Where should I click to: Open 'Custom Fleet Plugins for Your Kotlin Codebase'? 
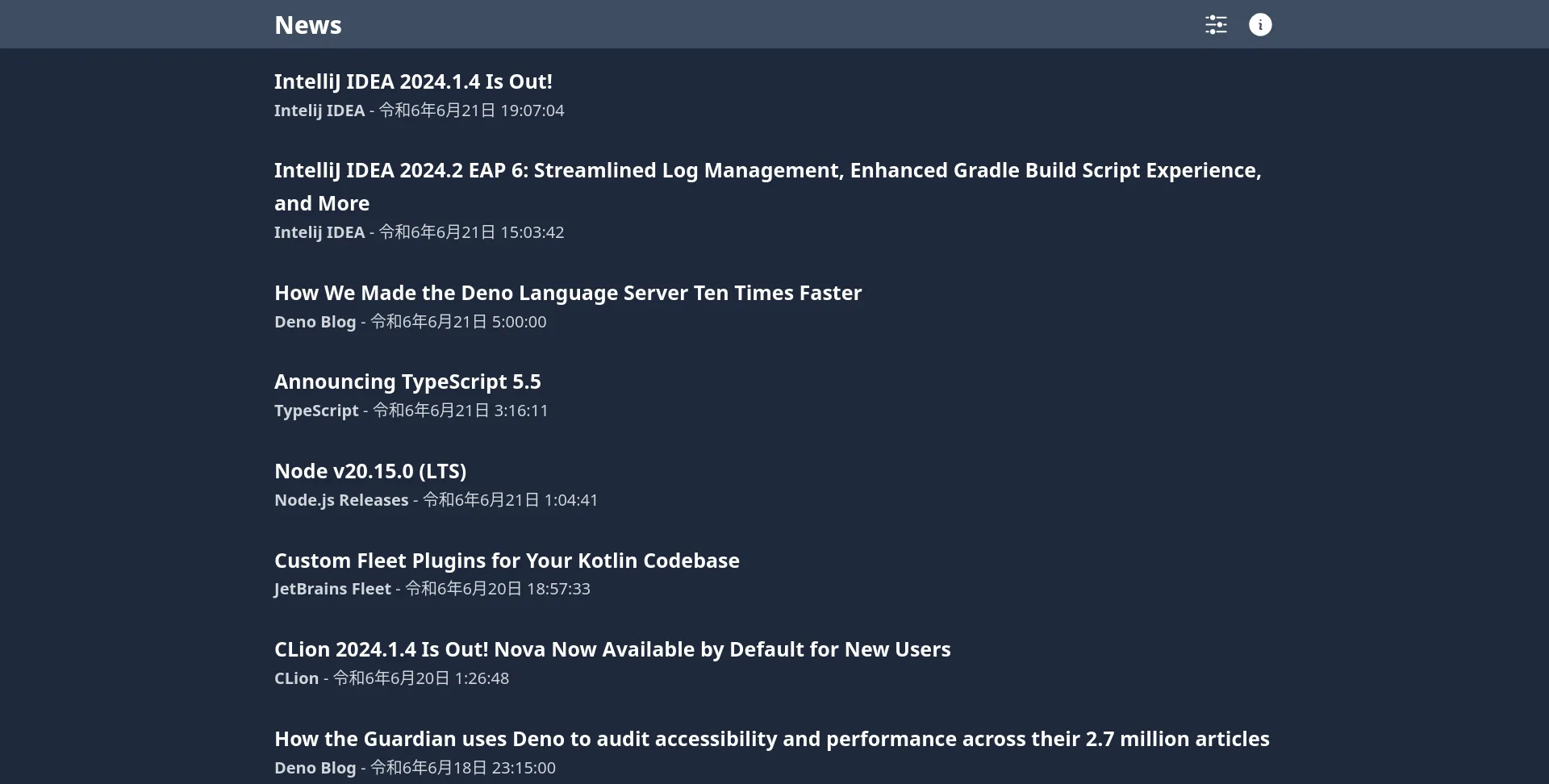(507, 561)
